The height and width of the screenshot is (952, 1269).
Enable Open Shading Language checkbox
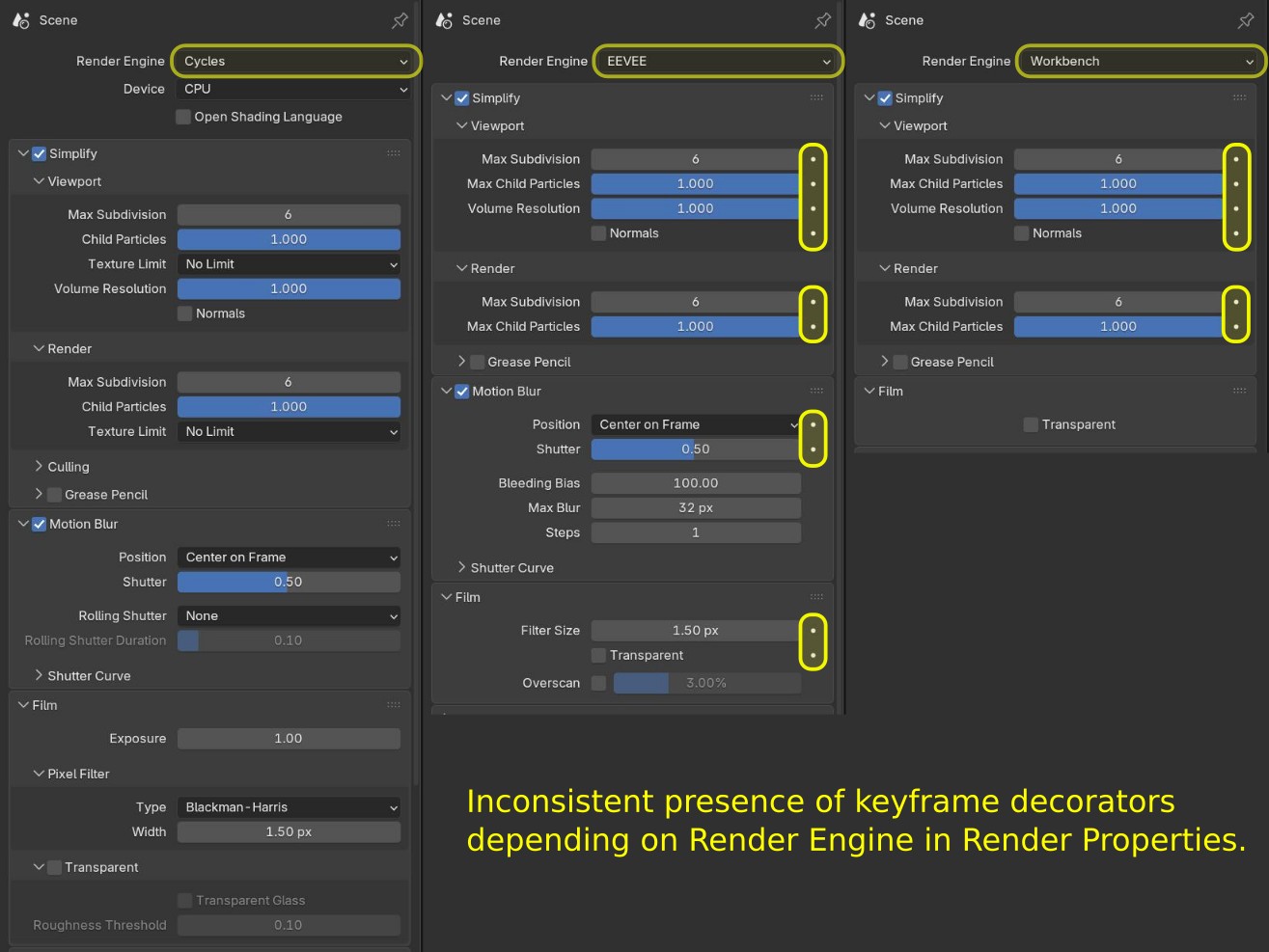183,117
